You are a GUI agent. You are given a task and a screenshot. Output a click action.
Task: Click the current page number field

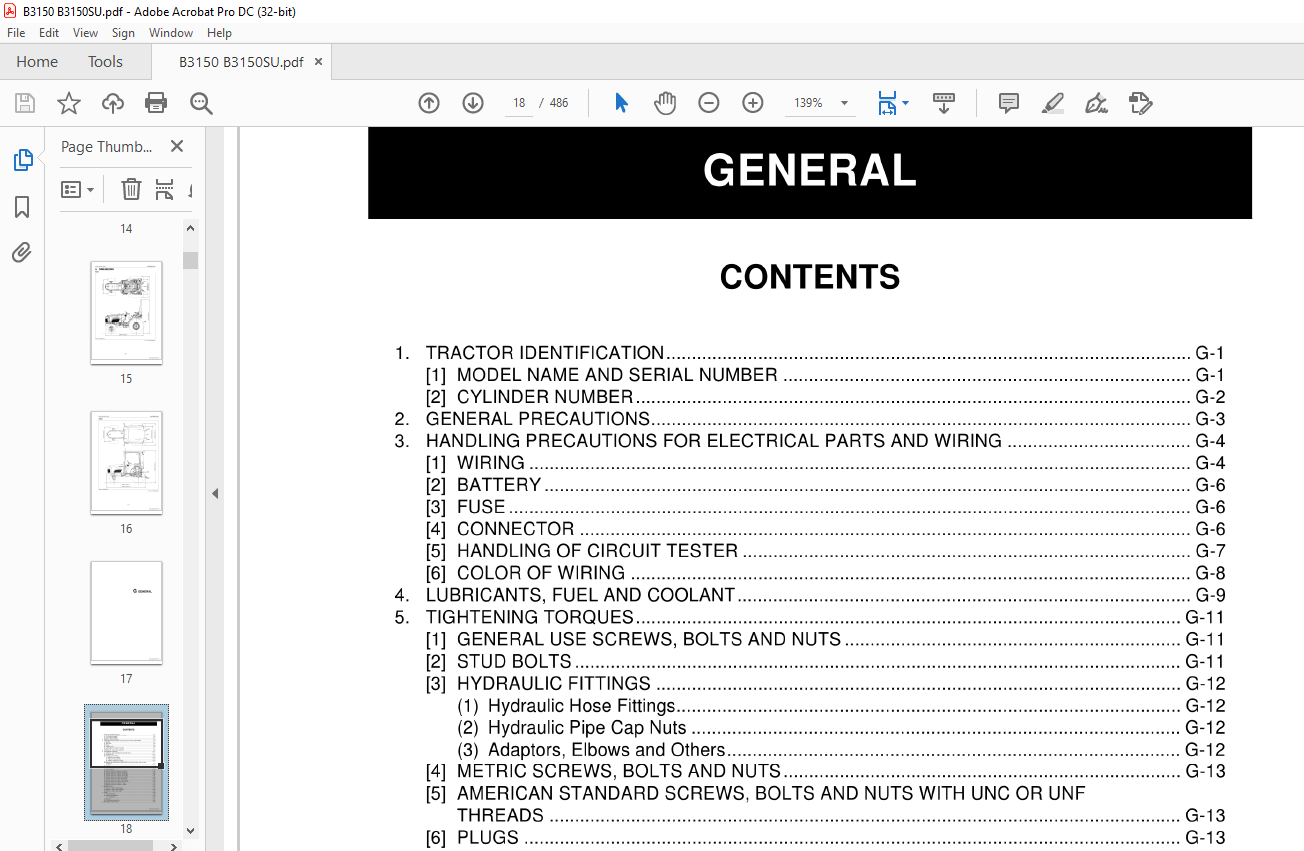click(519, 103)
